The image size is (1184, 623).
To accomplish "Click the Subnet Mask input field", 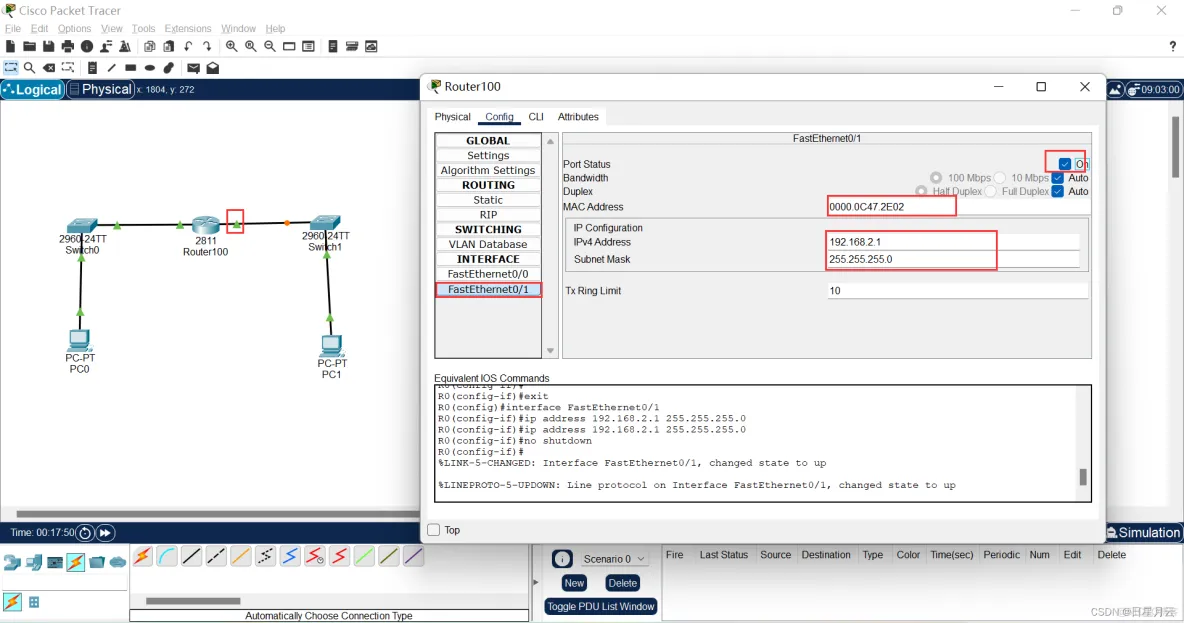I will 954,259.
